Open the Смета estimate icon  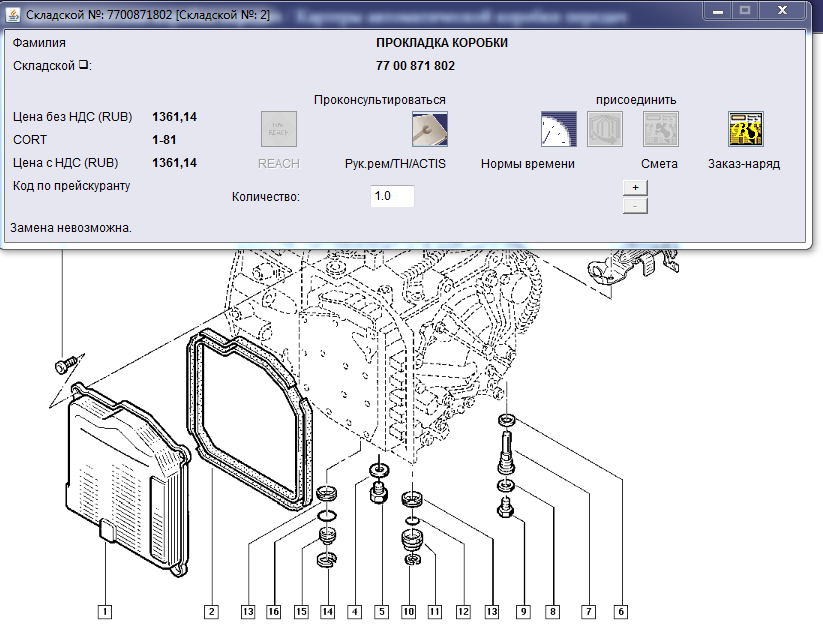661,129
